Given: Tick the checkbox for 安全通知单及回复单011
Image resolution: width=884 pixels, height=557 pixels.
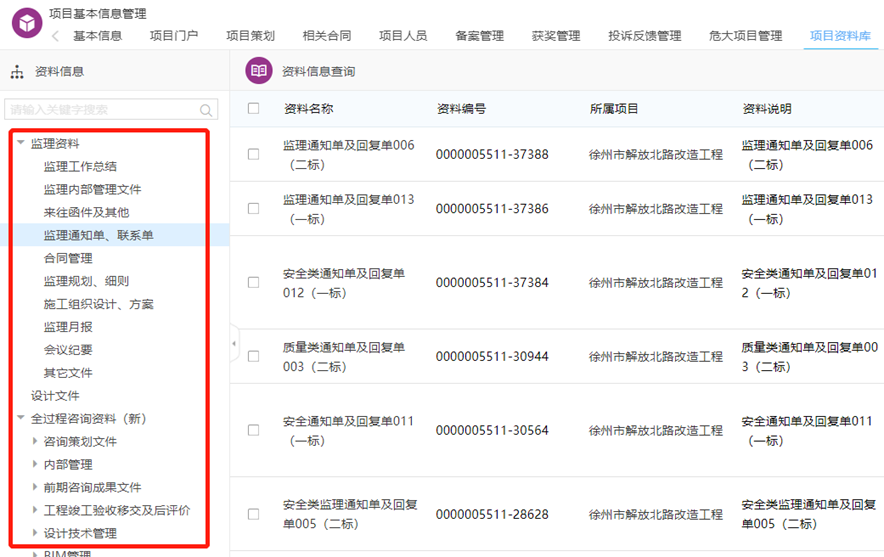Looking at the screenshot, I should 253,430.
